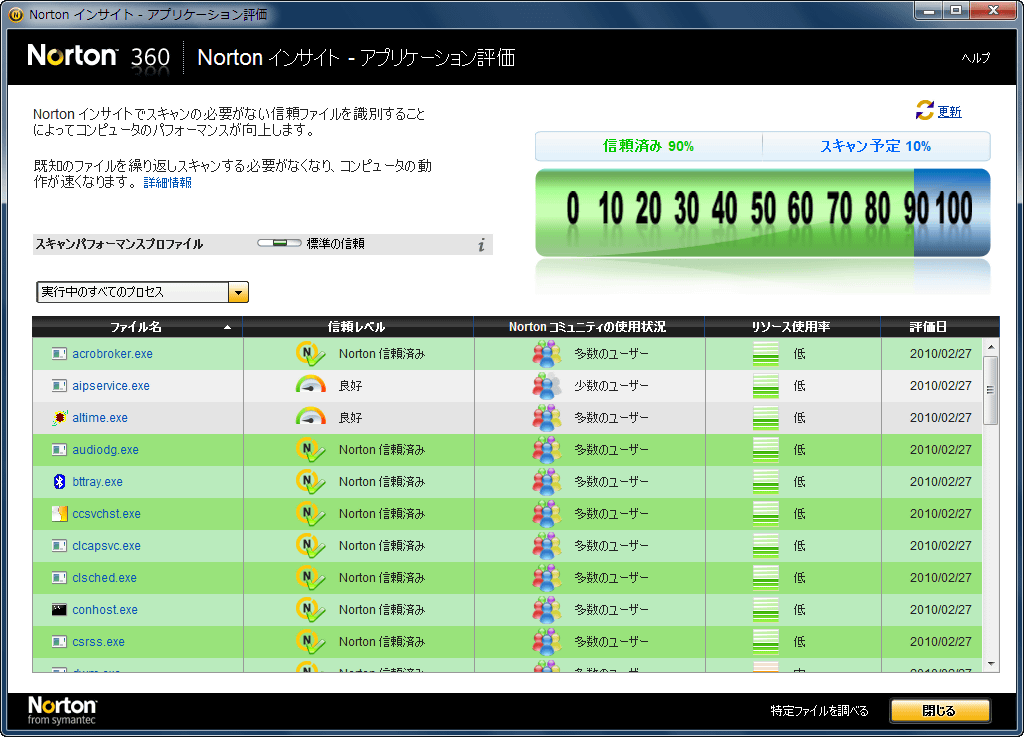Open conhost.exe file link
This screenshot has height=737, width=1024.
pos(105,610)
